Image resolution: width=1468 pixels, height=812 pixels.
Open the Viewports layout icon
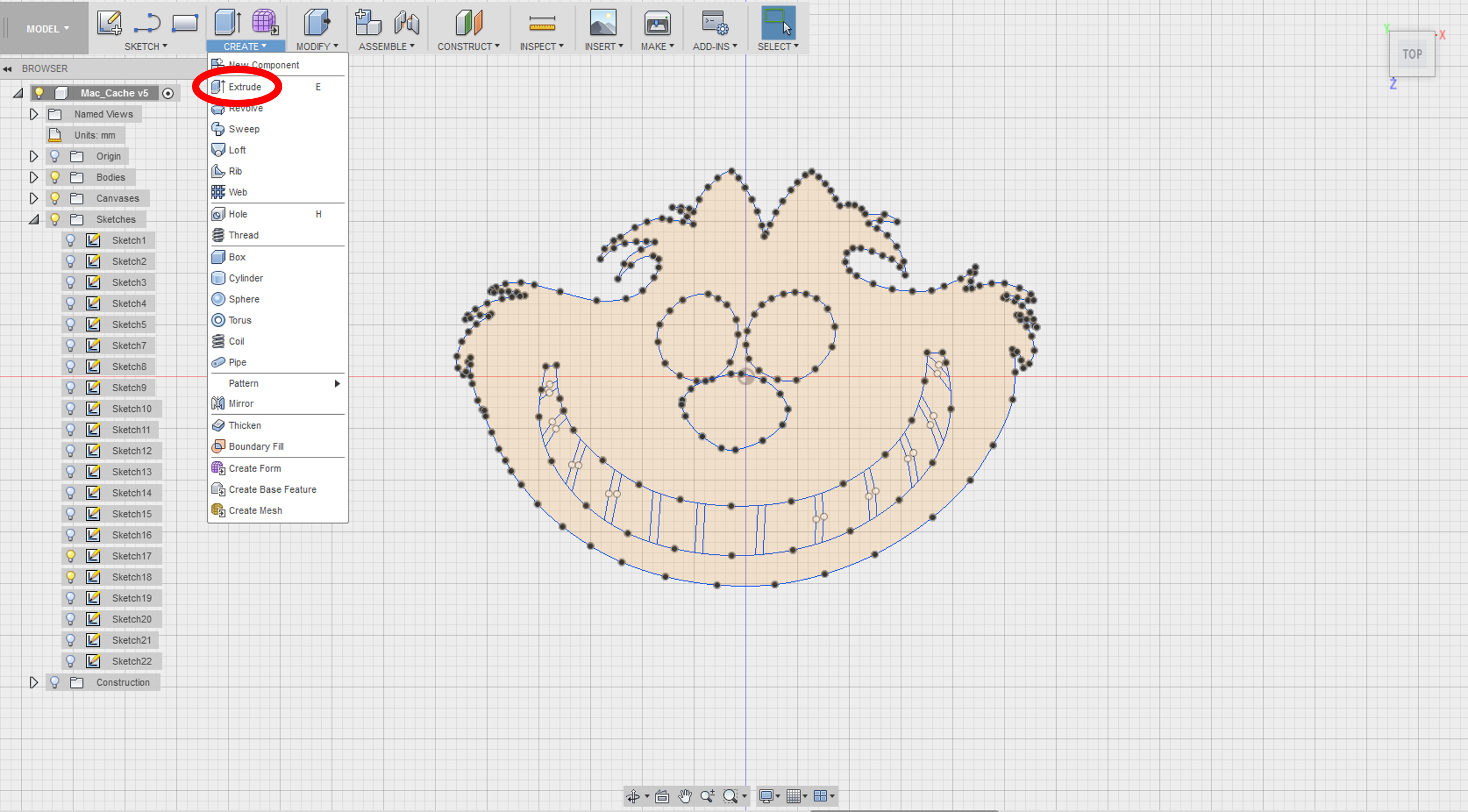coord(820,797)
